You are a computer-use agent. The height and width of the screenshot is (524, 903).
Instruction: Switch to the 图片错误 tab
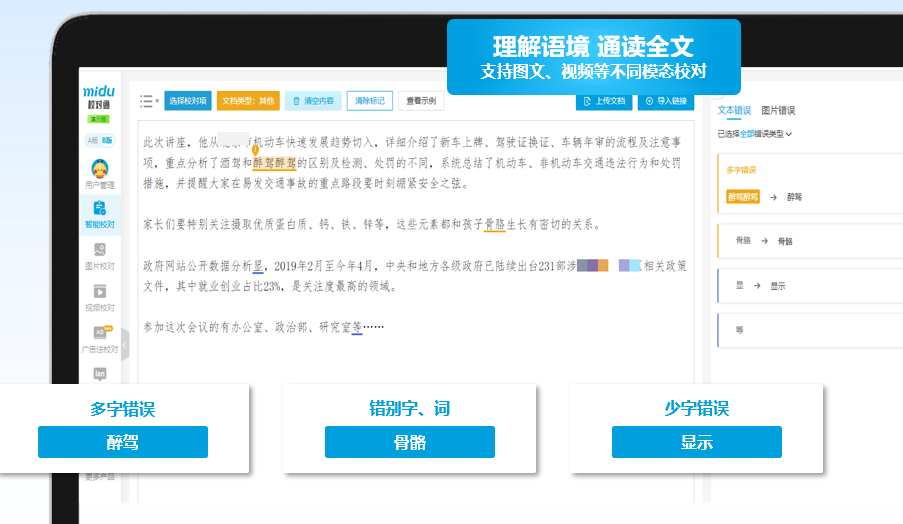pyautogui.click(x=778, y=111)
